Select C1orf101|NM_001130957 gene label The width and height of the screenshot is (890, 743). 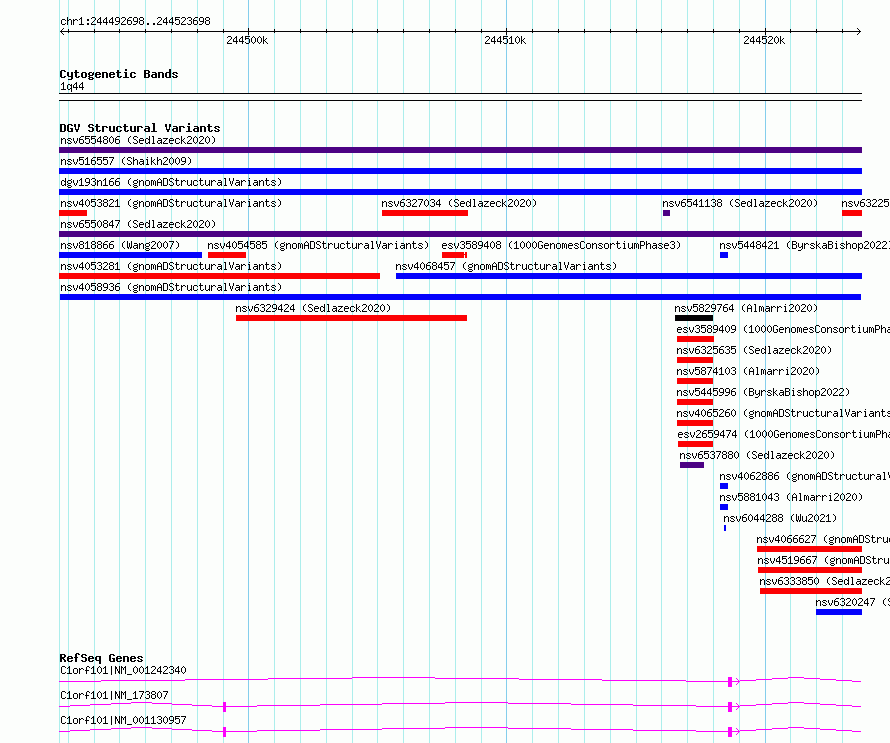point(123,720)
